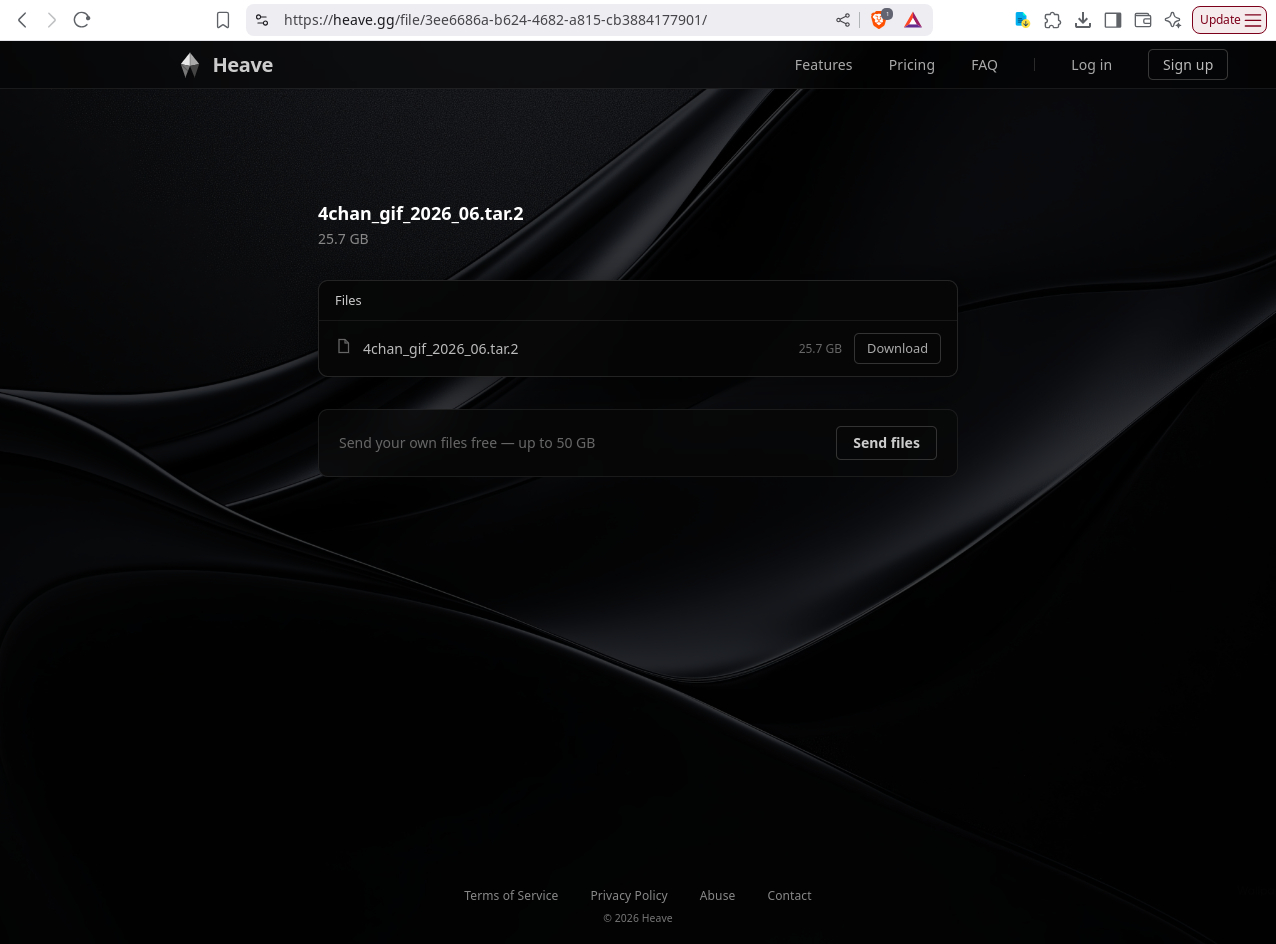Click the file document icon in the list

coord(344,346)
